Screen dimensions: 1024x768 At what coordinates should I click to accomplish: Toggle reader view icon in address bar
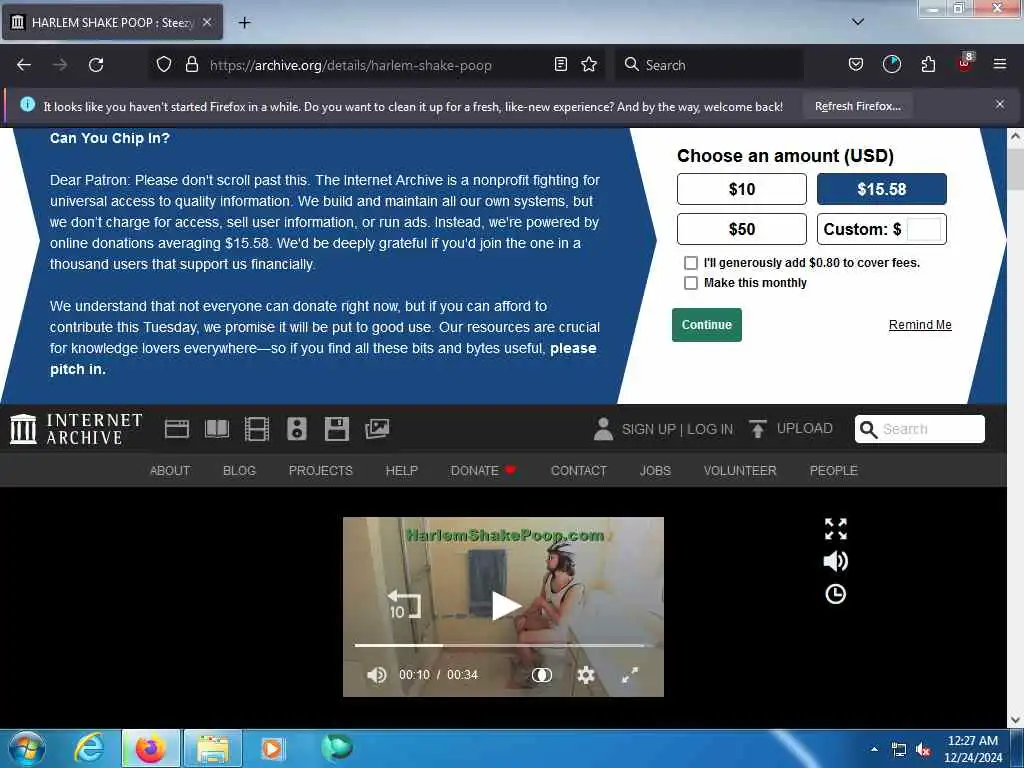[560, 64]
